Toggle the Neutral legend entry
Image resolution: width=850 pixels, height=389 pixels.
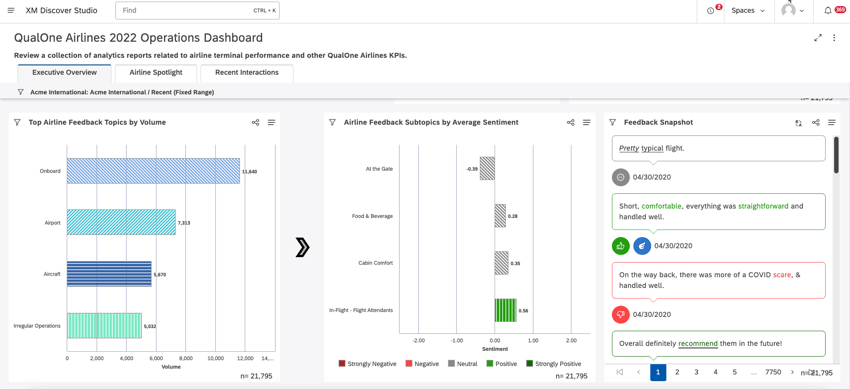pos(462,364)
